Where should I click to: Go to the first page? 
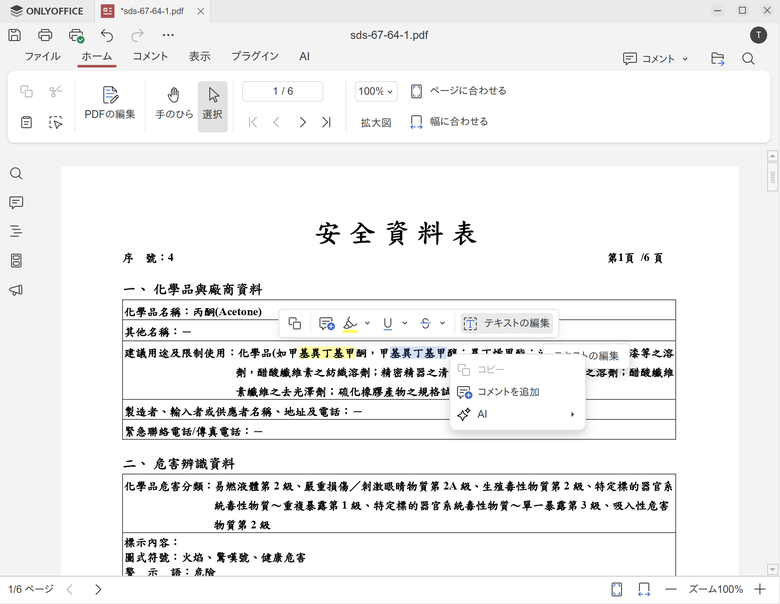253,122
